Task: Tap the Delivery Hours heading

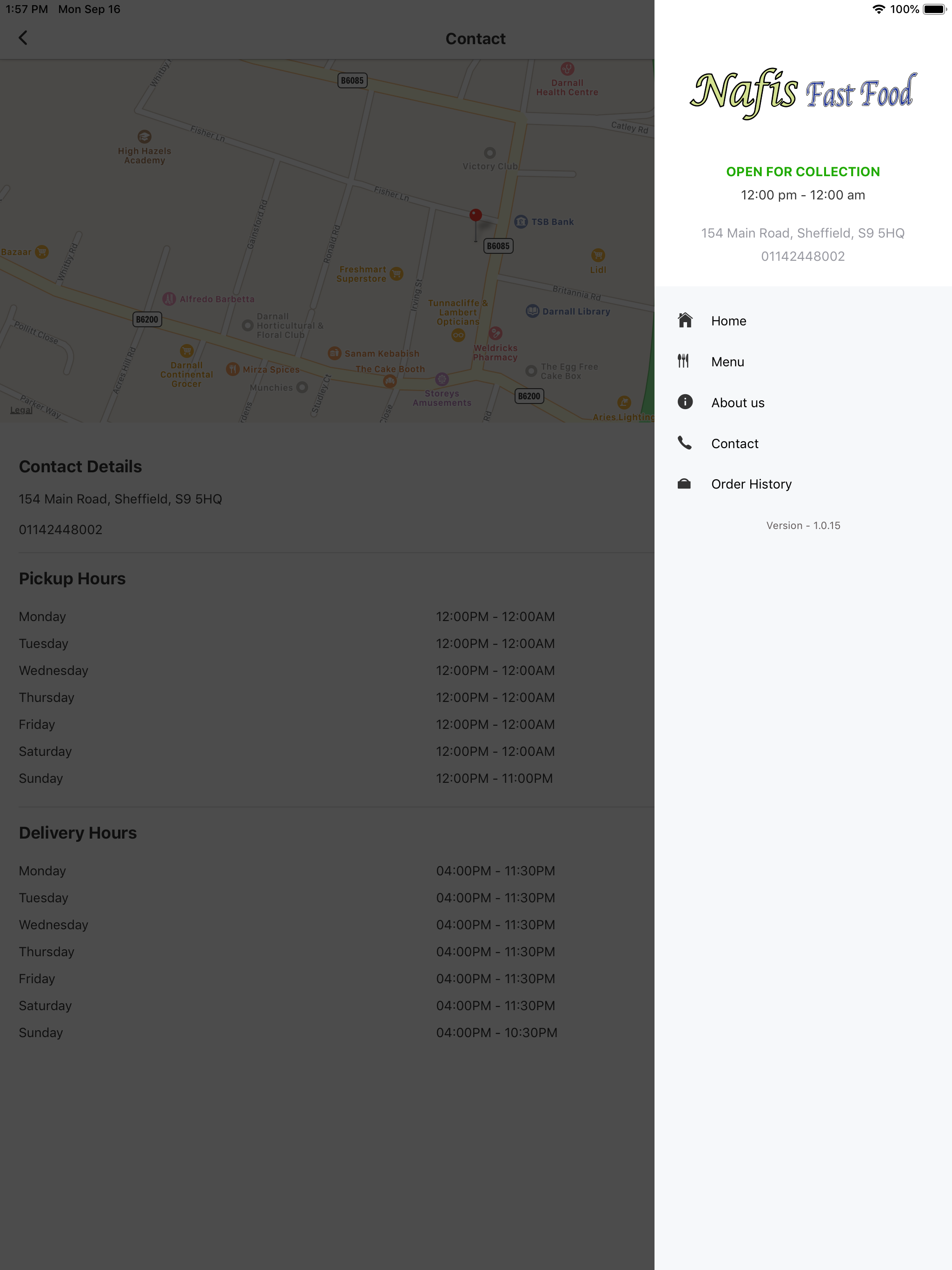Action: point(78,833)
